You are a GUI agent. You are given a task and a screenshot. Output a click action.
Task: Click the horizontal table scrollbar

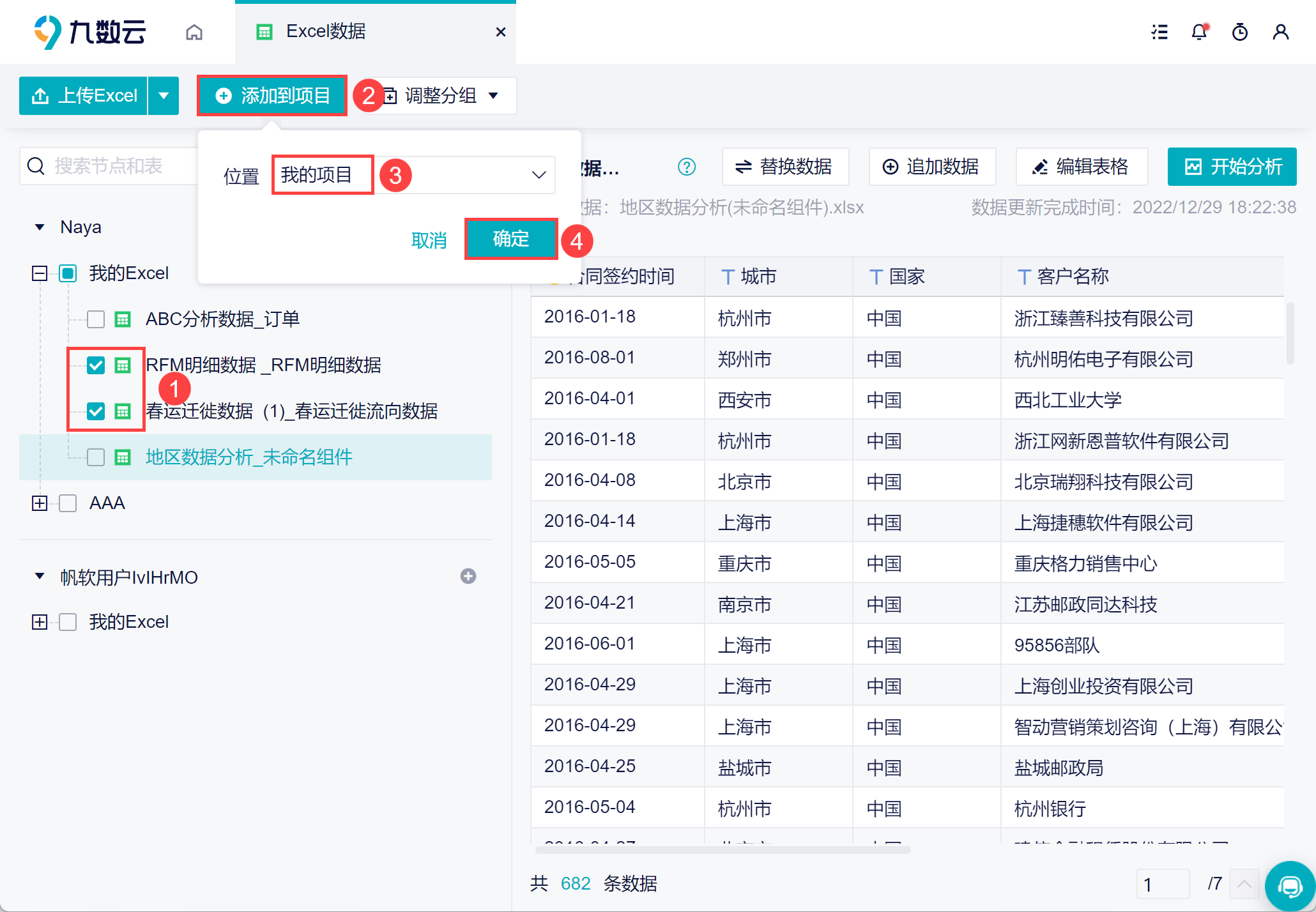[722, 849]
